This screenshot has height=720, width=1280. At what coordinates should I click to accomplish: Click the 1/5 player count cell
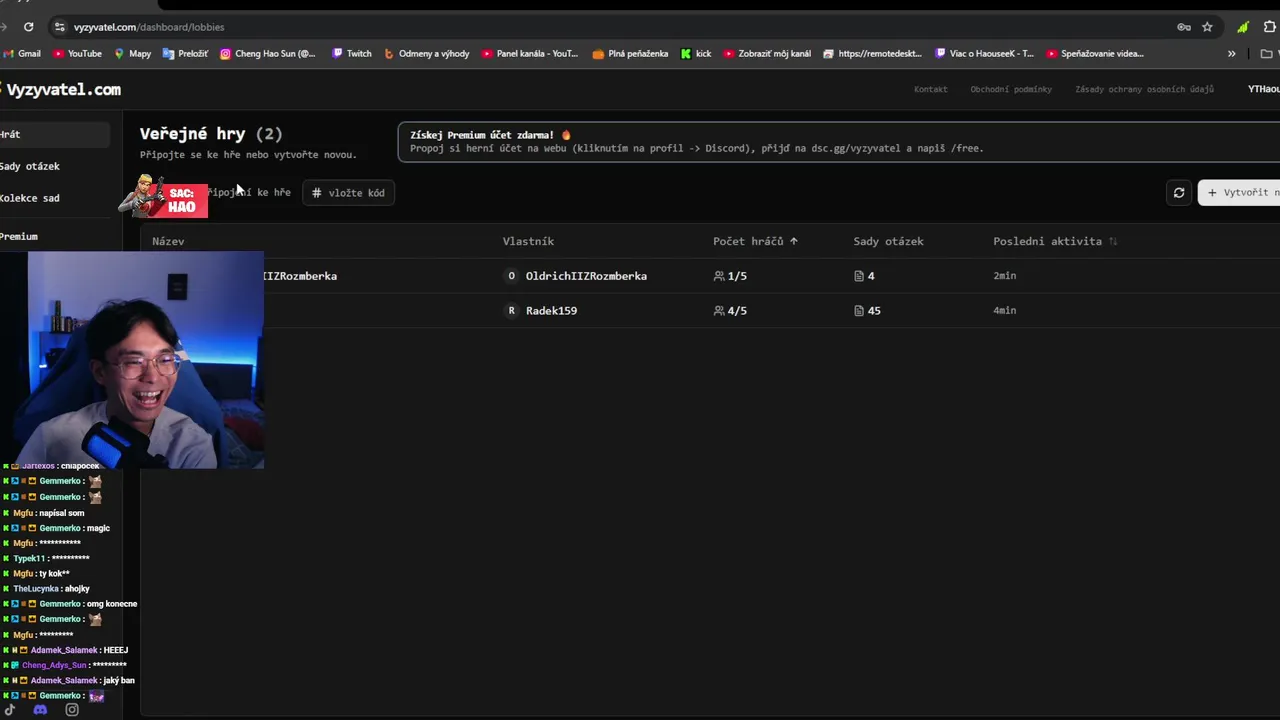(730, 276)
